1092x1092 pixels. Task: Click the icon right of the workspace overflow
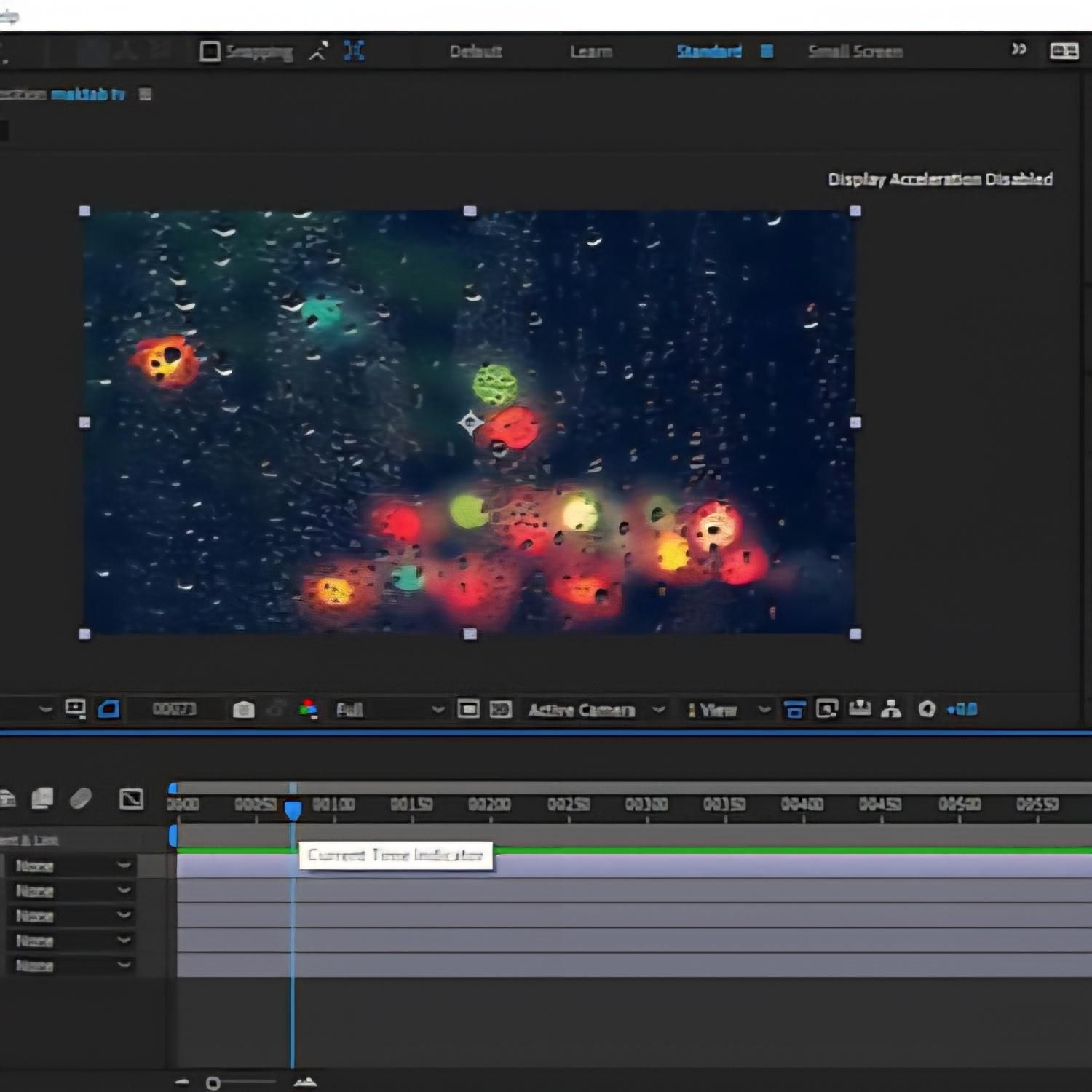pos(1064,51)
